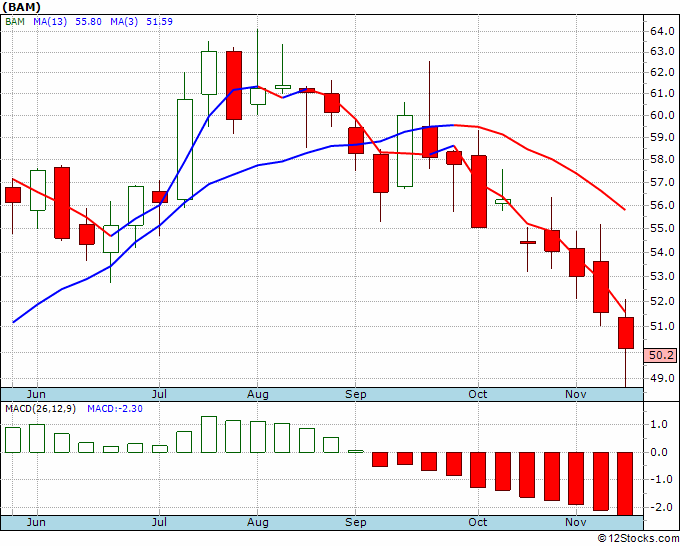Image resolution: width=680 pixels, height=546 pixels.
Task: Click the -2.0 MACD axis label
Action: pyautogui.click(x=661, y=507)
